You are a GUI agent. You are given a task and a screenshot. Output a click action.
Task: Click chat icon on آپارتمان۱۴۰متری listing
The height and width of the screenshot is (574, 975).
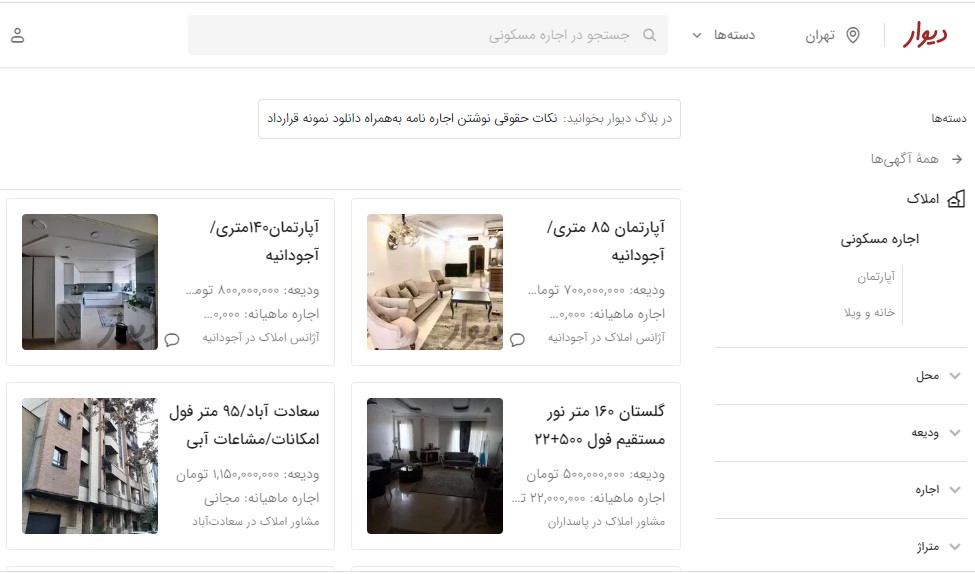[172, 340]
